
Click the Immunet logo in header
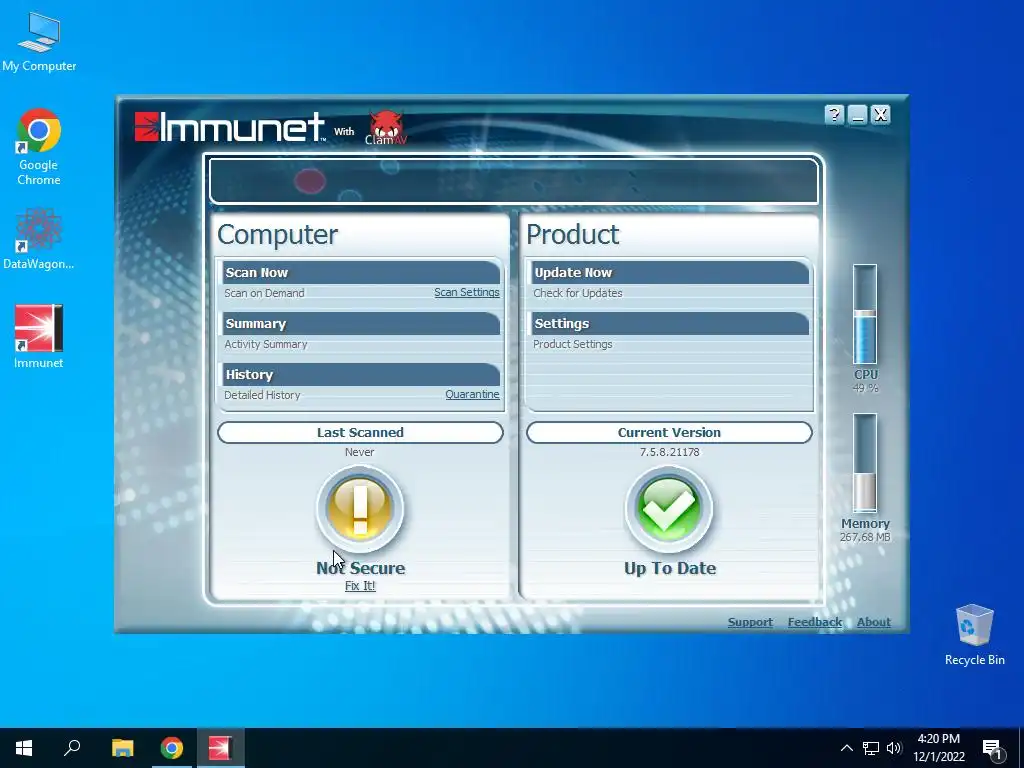click(x=229, y=127)
